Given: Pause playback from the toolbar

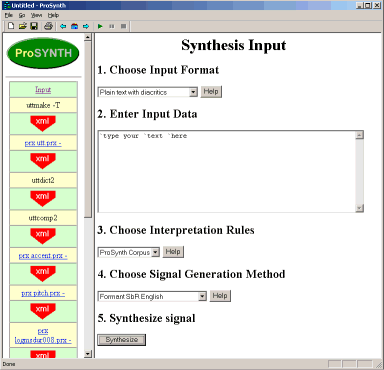Looking at the screenshot, I should coord(112,26).
